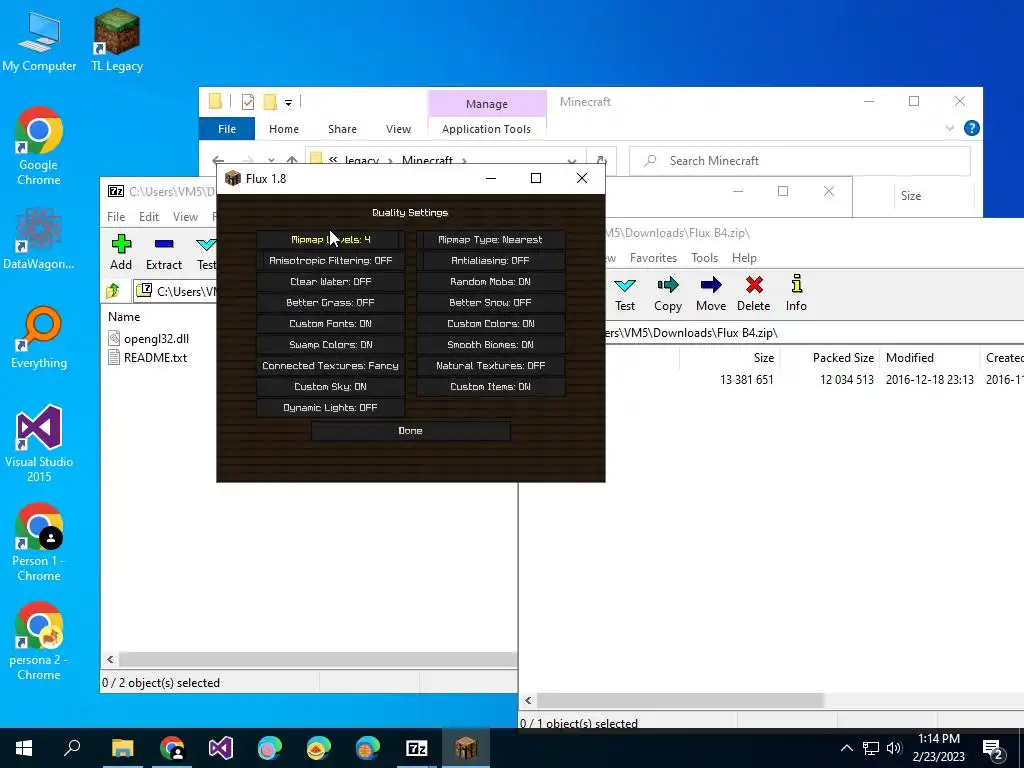Show hidden system tray icons

[846, 748]
